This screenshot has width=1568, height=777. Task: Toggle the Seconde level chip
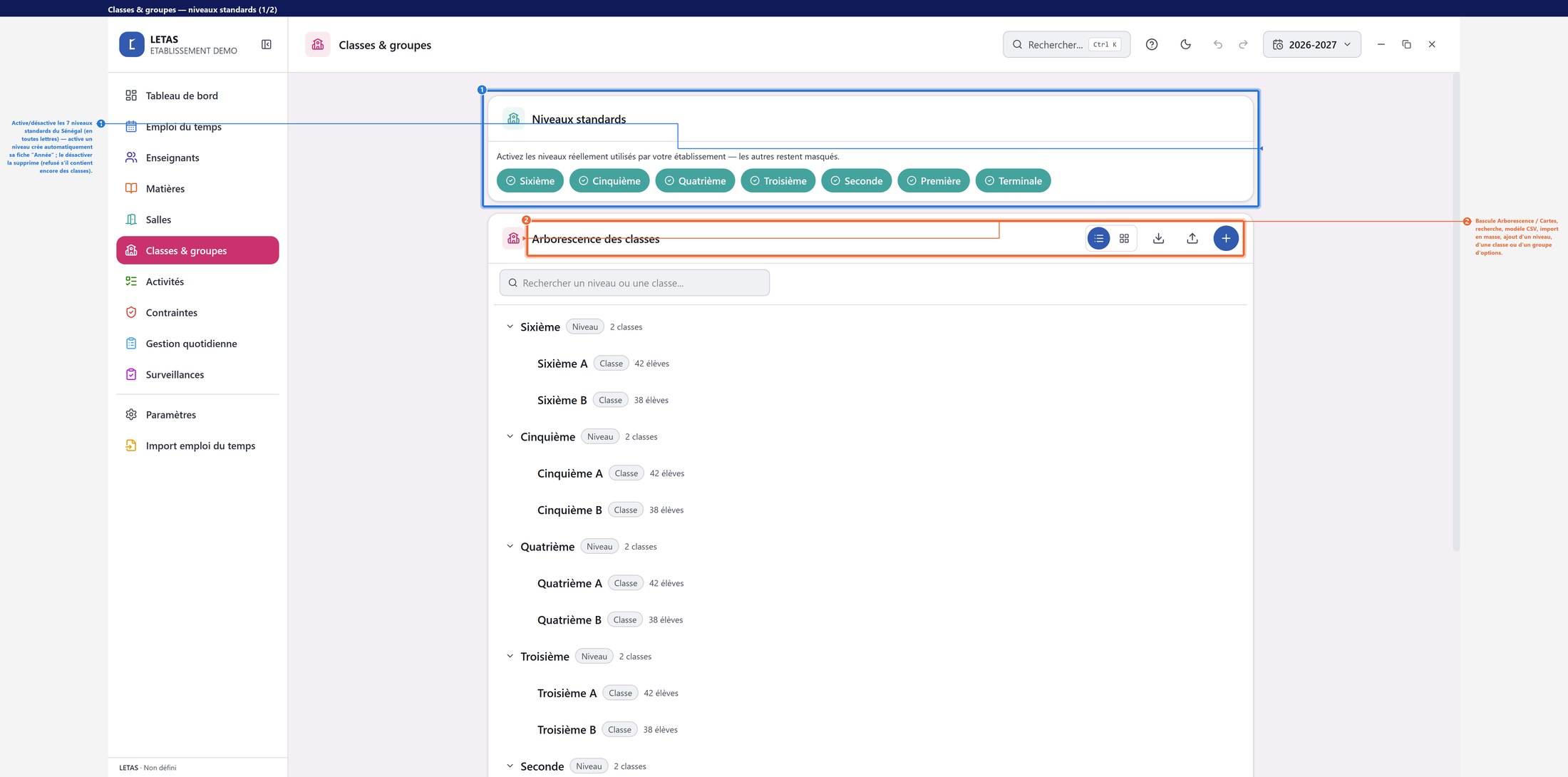point(857,181)
